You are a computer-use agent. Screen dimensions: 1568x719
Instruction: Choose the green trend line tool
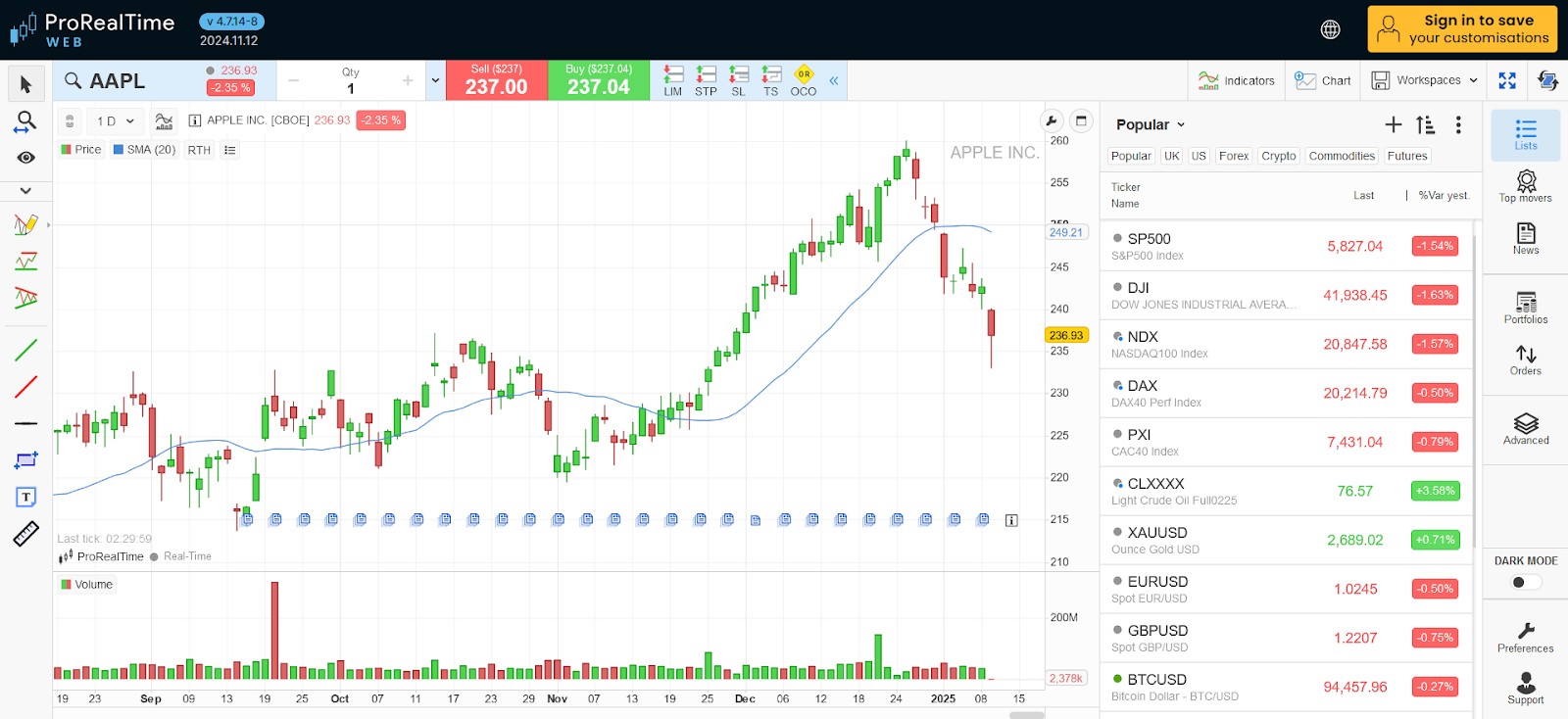click(x=25, y=350)
